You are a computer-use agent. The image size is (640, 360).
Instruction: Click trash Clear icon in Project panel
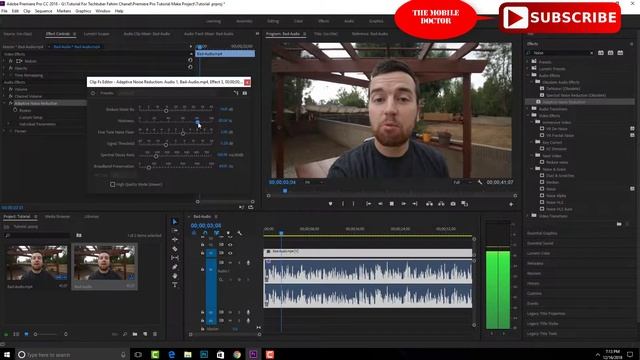(x=155, y=334)
